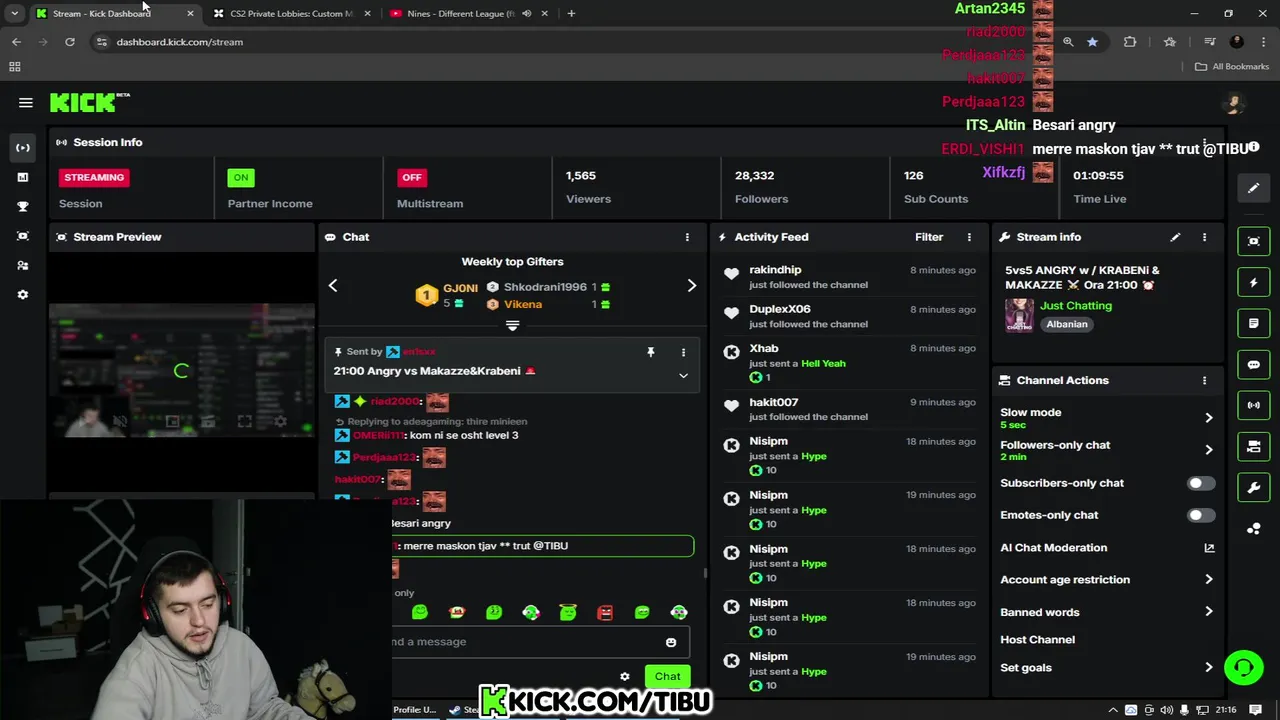Screen dimensions: 1280x720
Task: Open All Bookmarks folder
Action: [1233, 67]
